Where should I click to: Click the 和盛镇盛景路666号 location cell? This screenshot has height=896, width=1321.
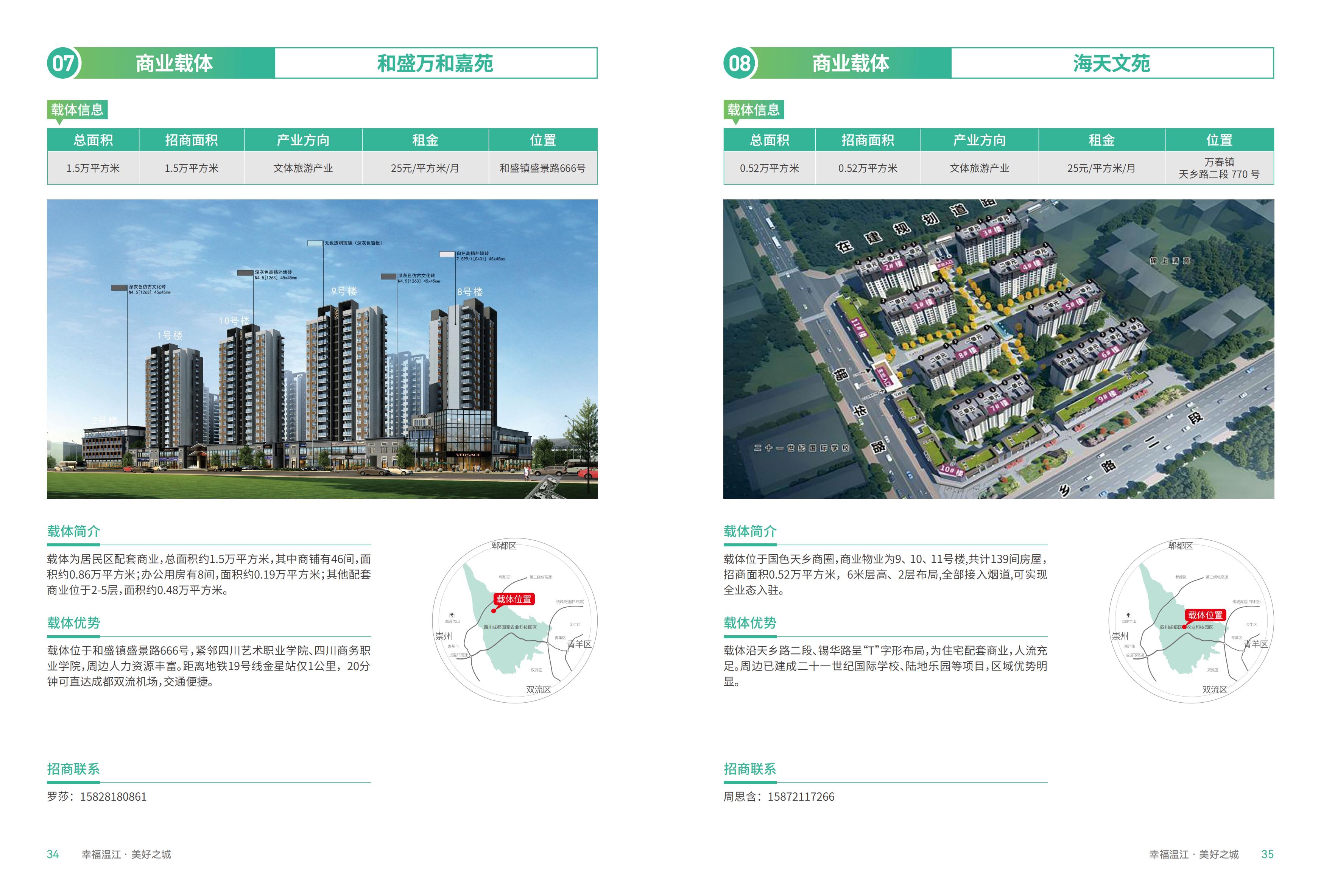tap(542, 168)
